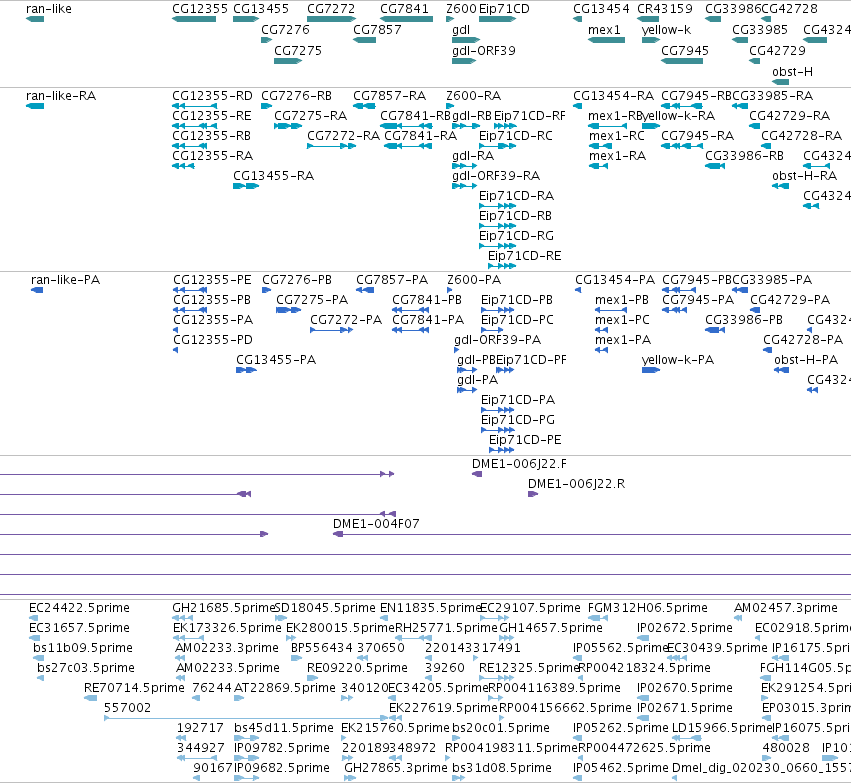Click the 557002 EST label

[x=128, y=708]
